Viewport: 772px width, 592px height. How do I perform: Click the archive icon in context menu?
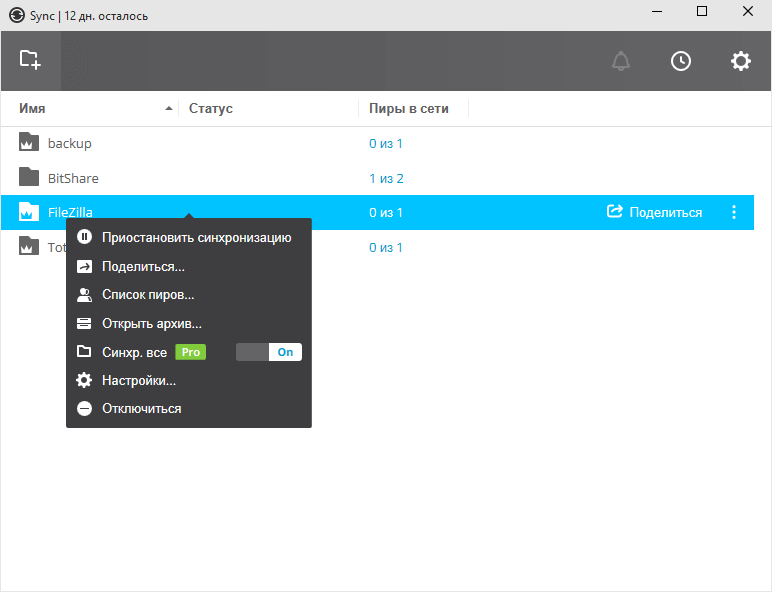coord(84,324)
